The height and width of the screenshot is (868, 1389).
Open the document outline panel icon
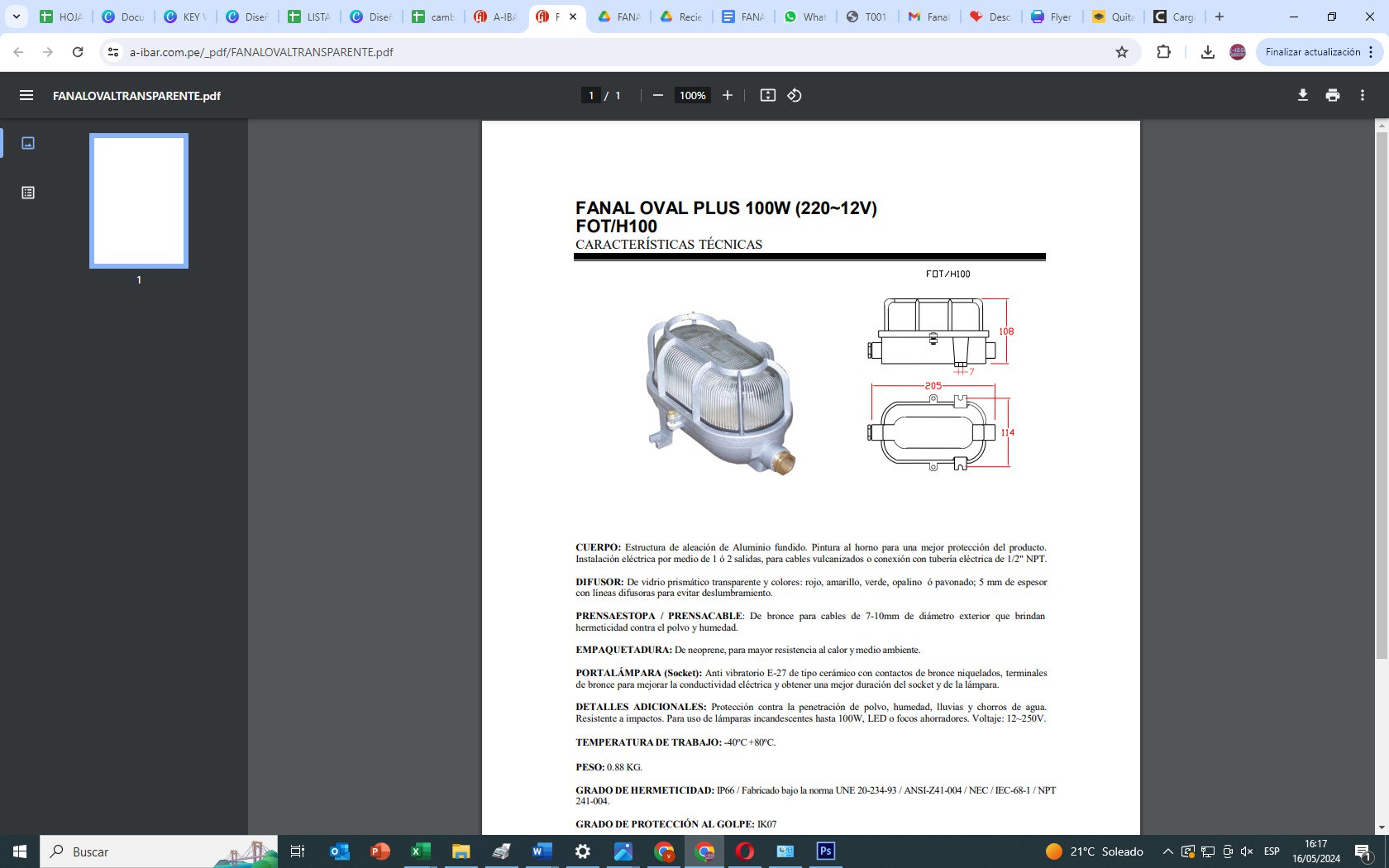point(27,193)
